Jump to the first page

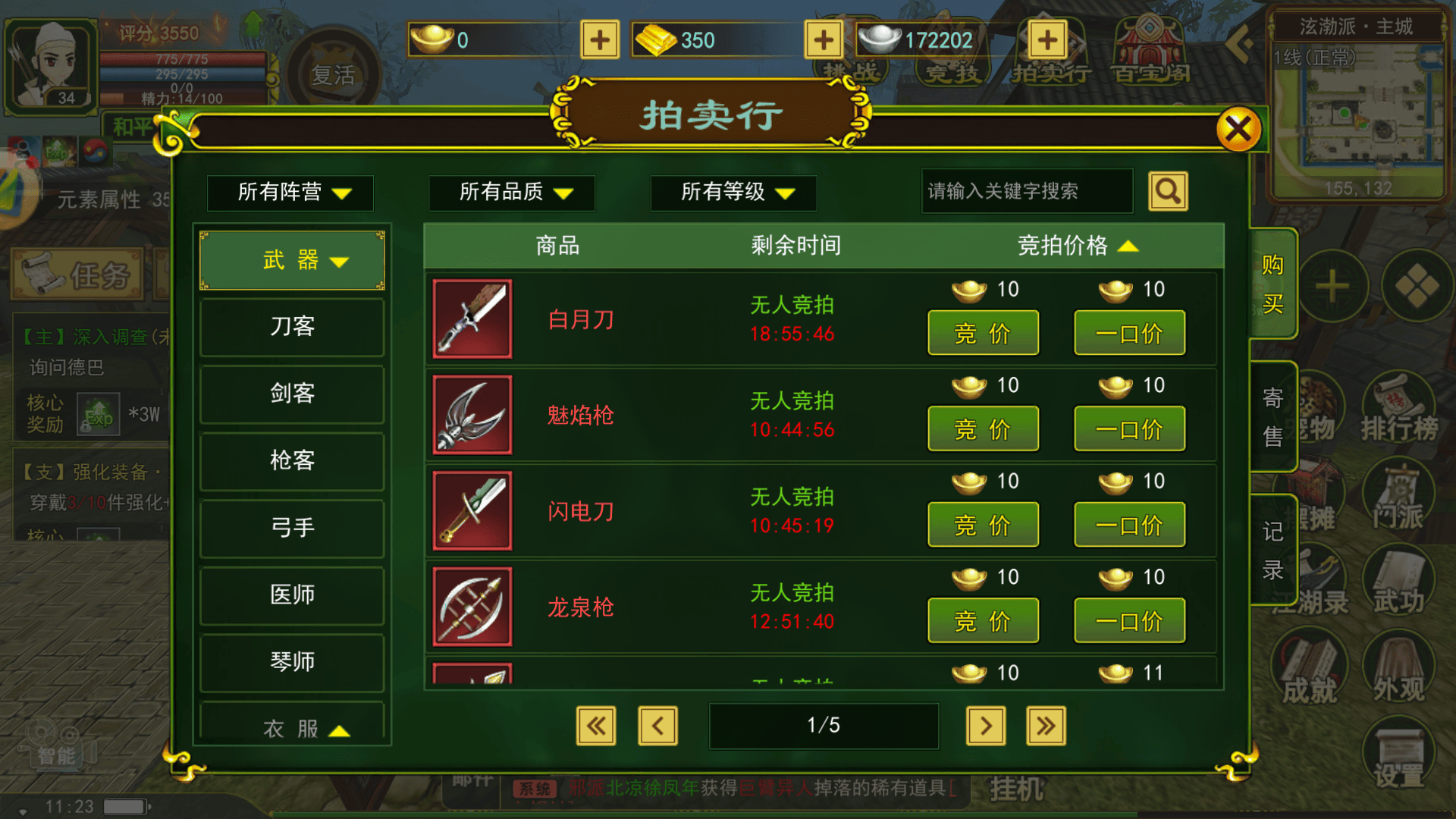pos(596,726)
